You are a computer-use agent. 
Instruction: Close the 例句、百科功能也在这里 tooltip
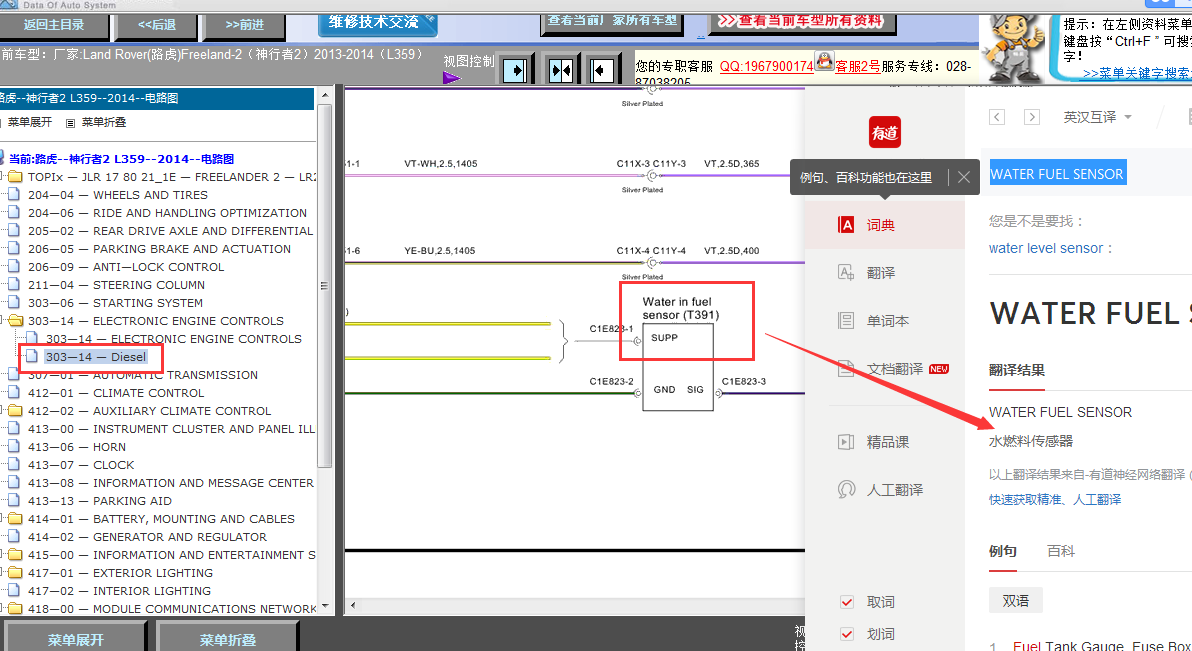pyautogui.click(x=964, y=177)
